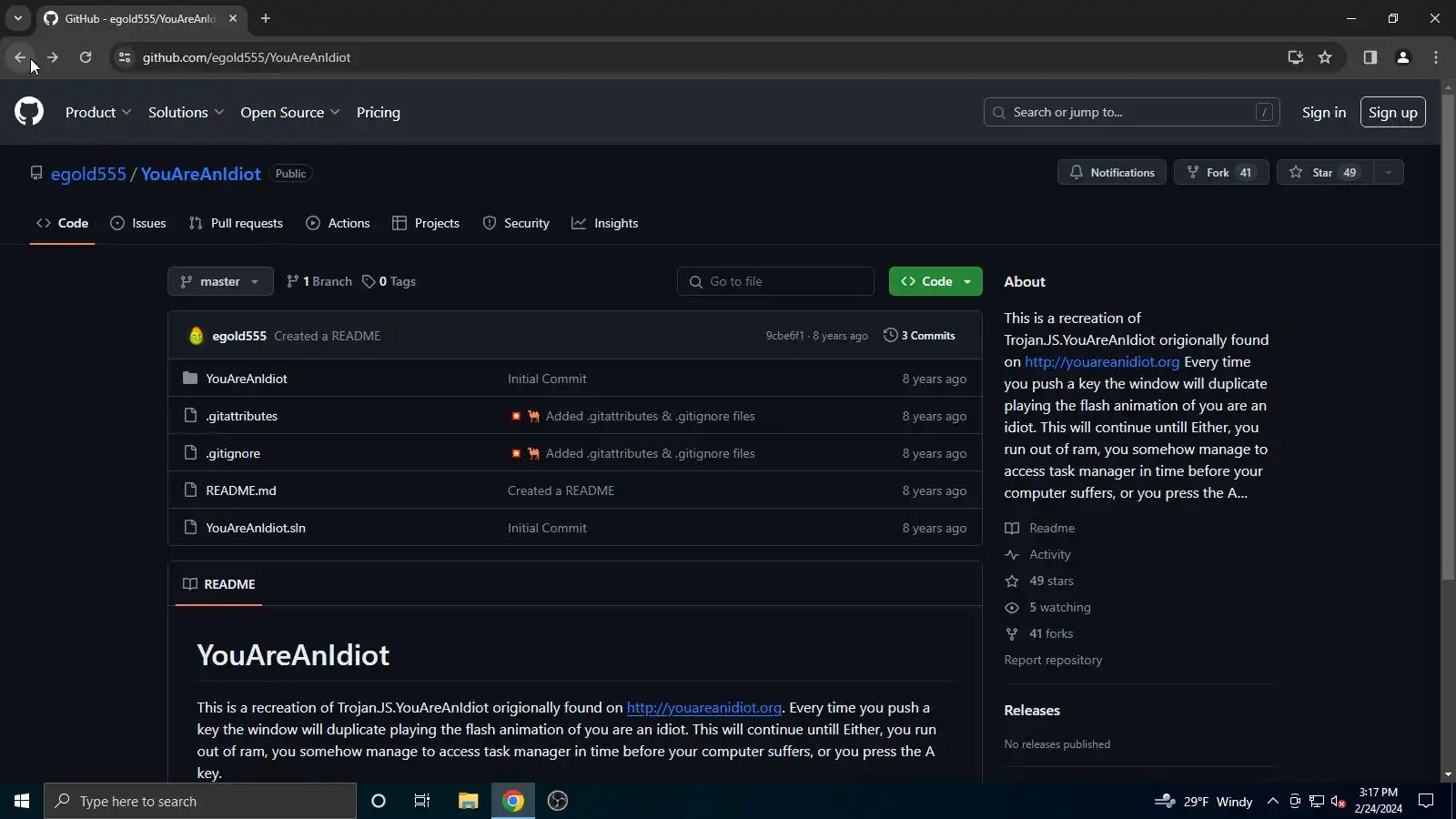Viewport: 1456px width, 819px height.
Task: Open Task View on the taskbar
Action: tap(422, 801)
